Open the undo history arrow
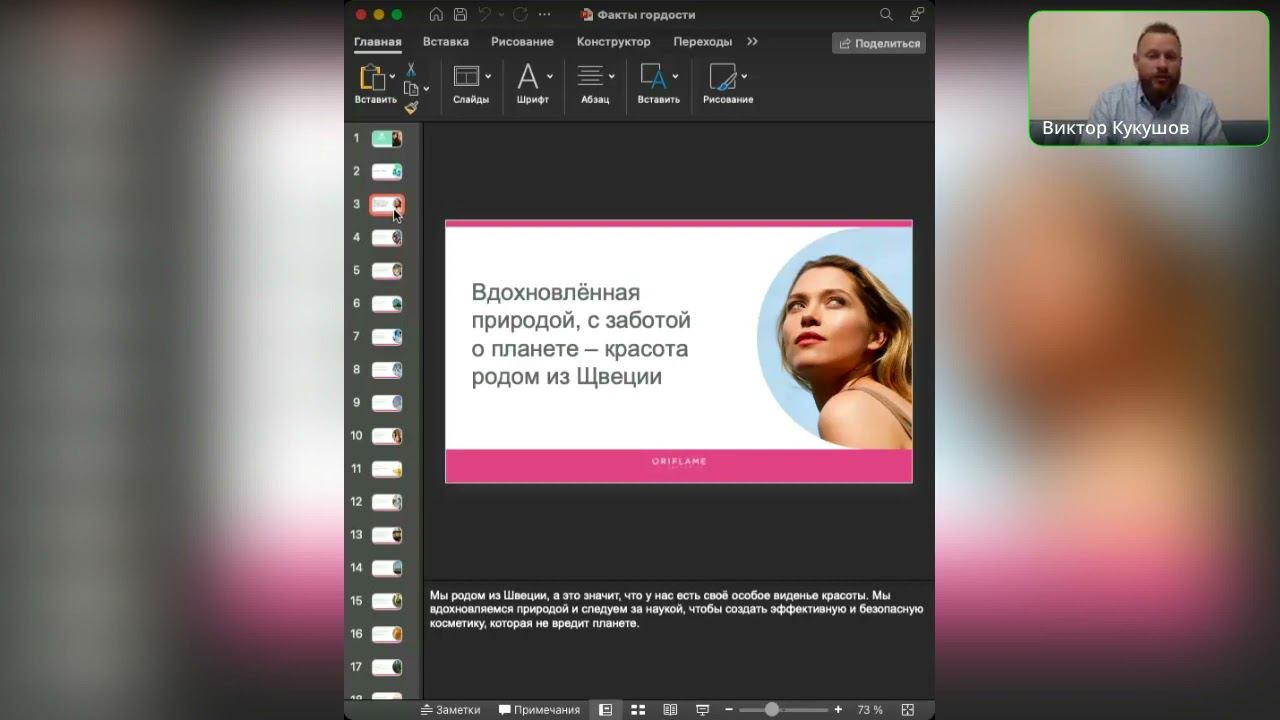The image size is (1280, 720). [x=501, y=15]
